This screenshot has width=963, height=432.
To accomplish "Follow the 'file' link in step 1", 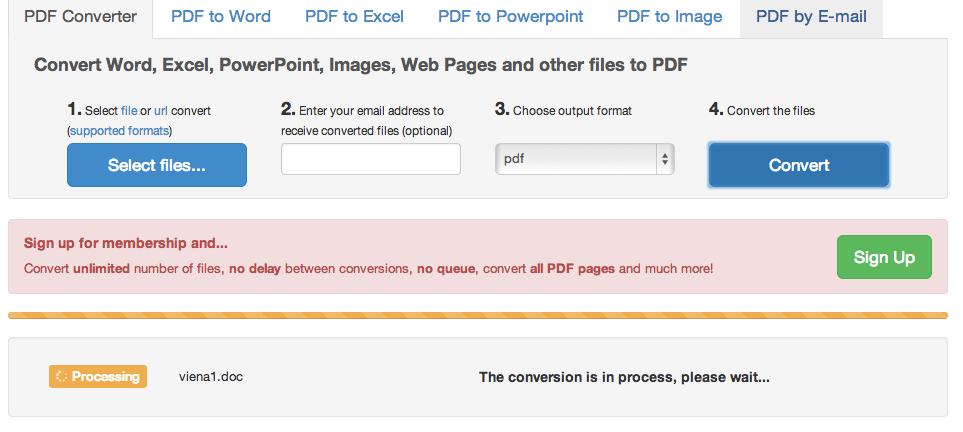I will 129,111.
